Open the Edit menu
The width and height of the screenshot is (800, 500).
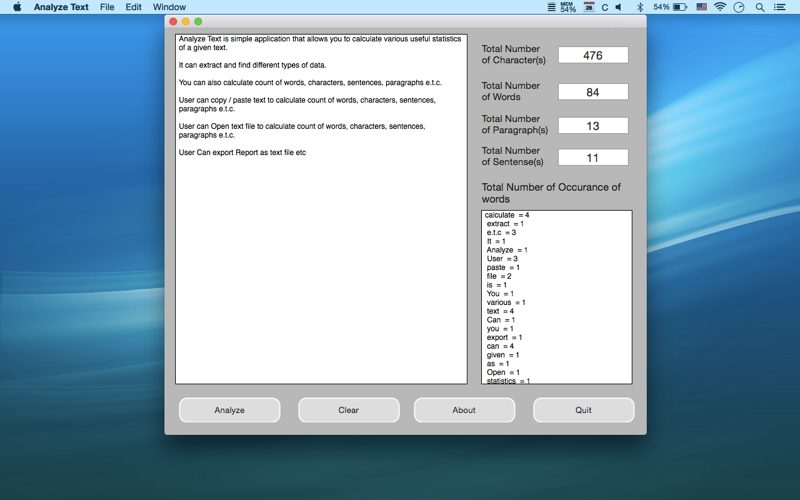click(x=134, y=7)
